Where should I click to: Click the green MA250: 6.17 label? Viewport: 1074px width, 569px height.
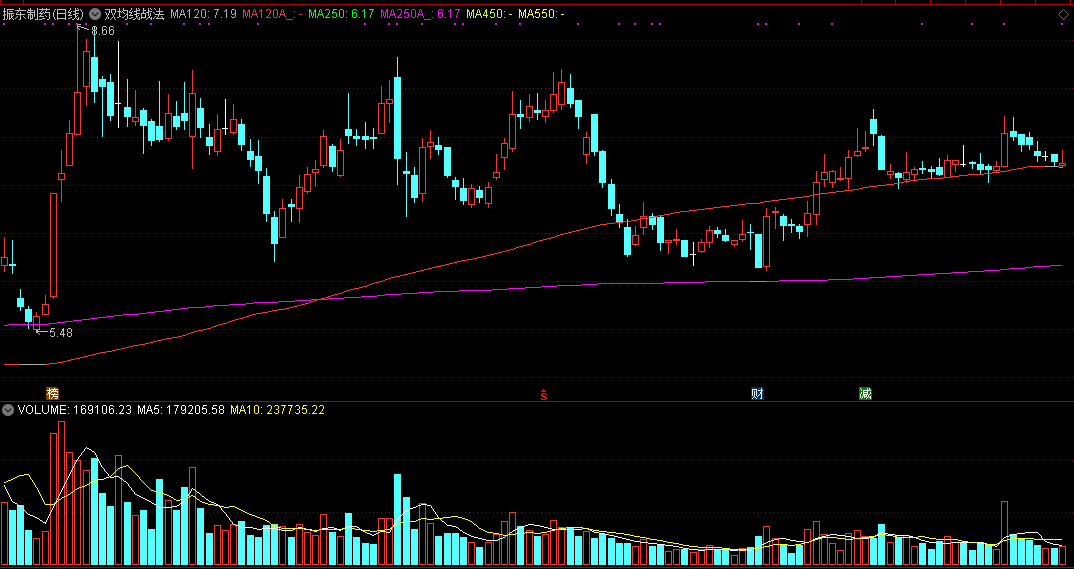(341, 14)
